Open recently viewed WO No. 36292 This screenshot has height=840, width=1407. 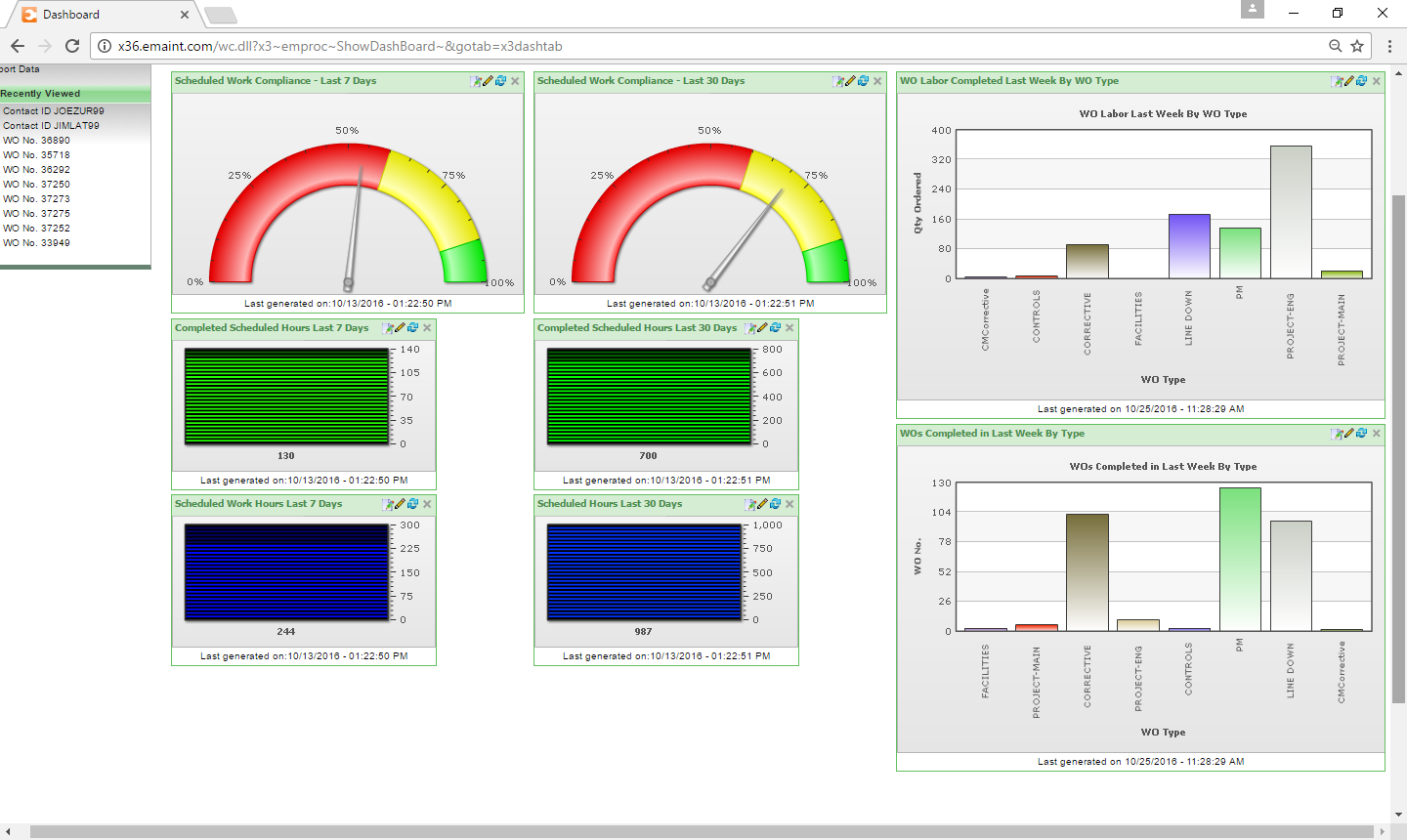(36, 170)
